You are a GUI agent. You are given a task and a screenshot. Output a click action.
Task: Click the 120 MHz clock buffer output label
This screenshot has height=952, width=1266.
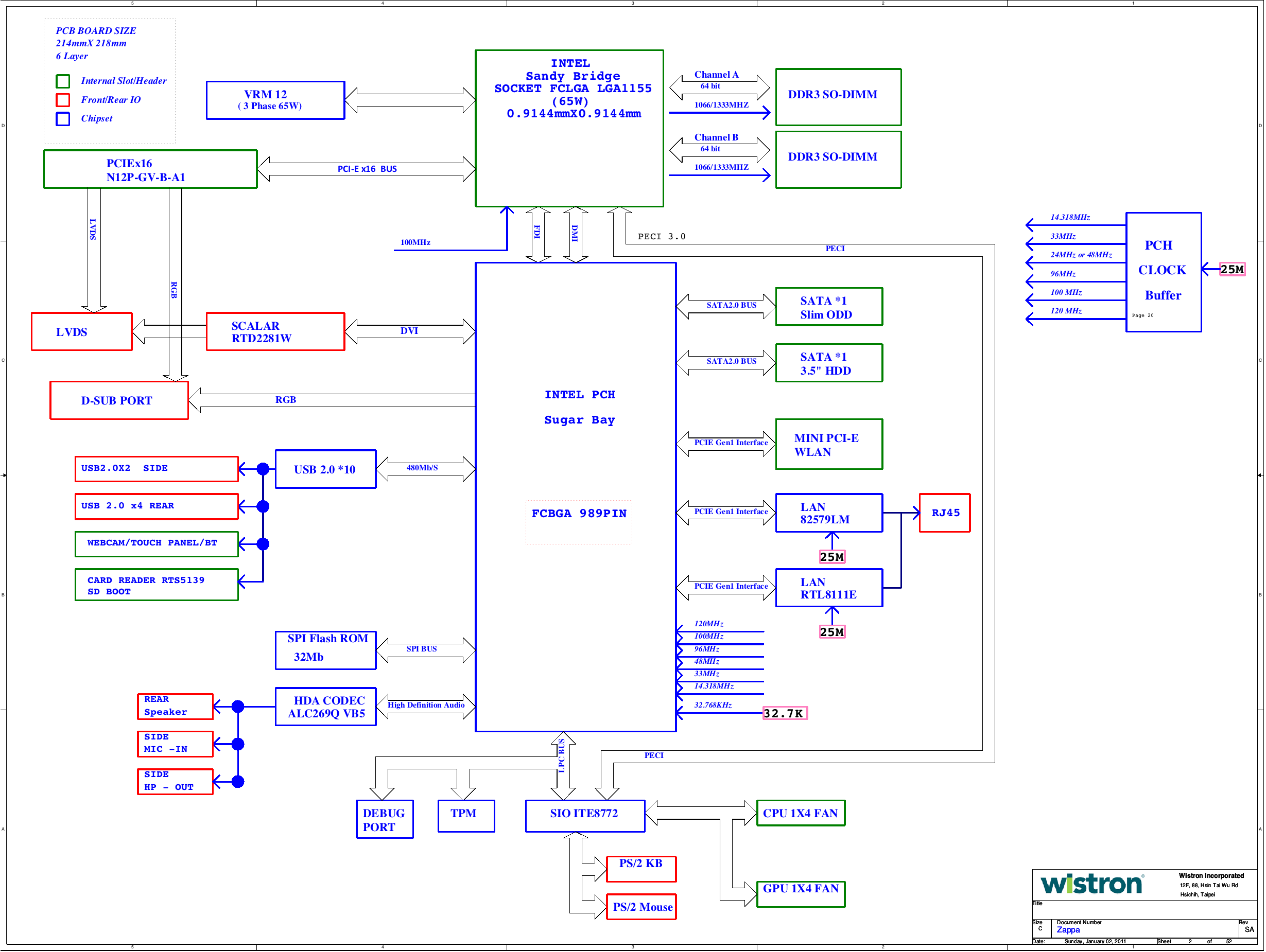1066,311
